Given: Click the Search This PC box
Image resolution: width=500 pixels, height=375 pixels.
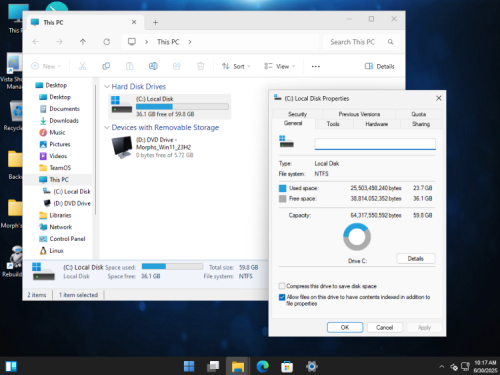Looking at the screenshot, I should (x=362, y=42).
